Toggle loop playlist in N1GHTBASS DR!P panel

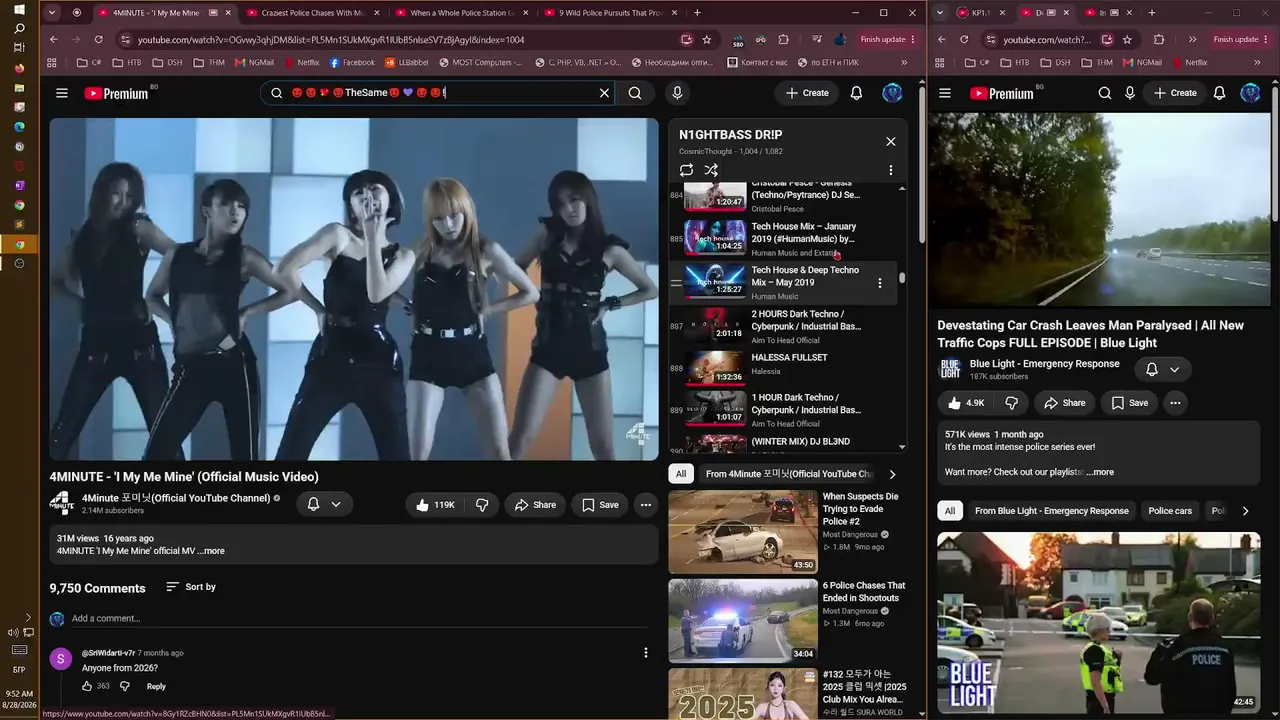pyautogui.click(x=686, y=170)
